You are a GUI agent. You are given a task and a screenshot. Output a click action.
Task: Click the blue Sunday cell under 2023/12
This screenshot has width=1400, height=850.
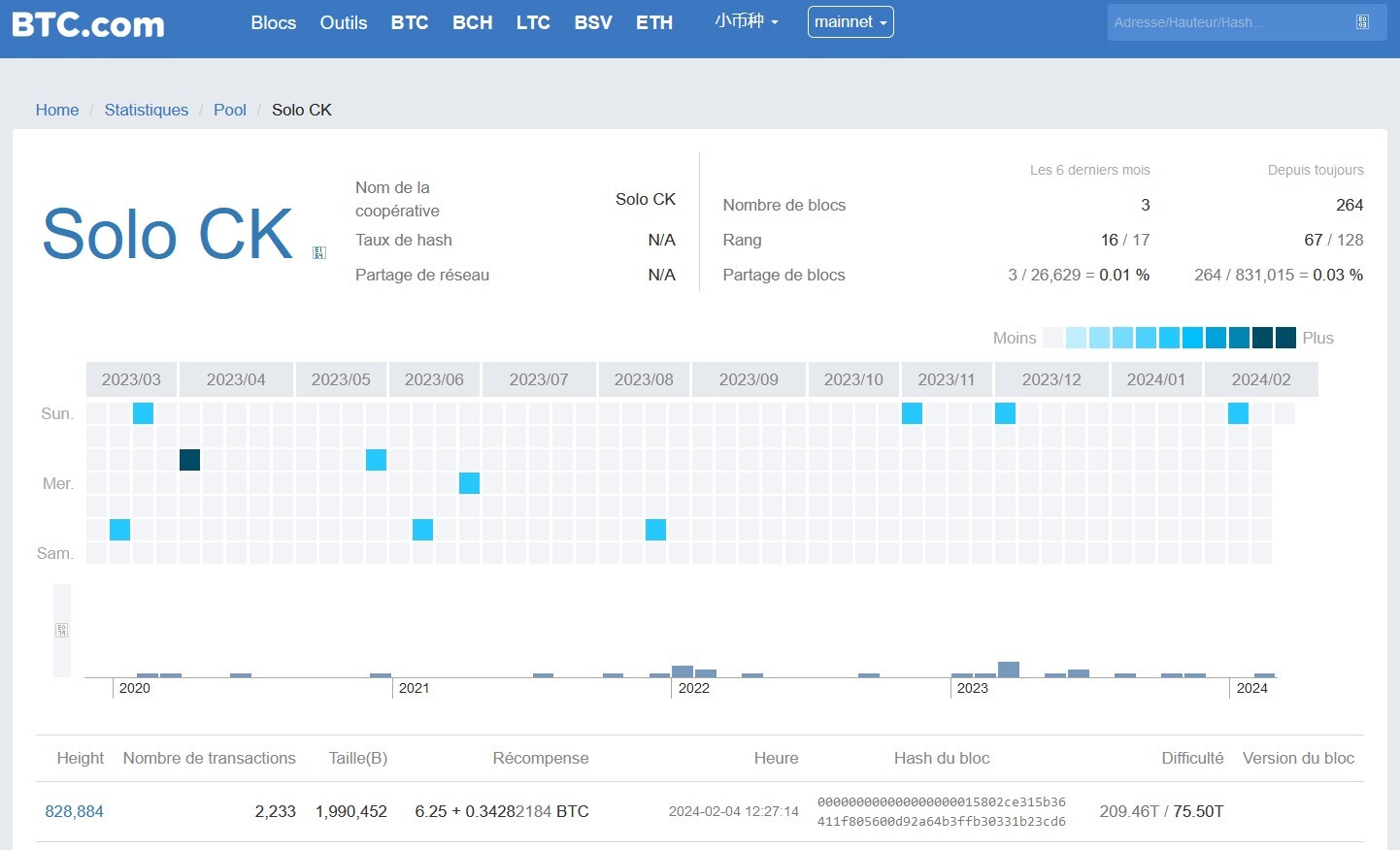pos(1005,413)
